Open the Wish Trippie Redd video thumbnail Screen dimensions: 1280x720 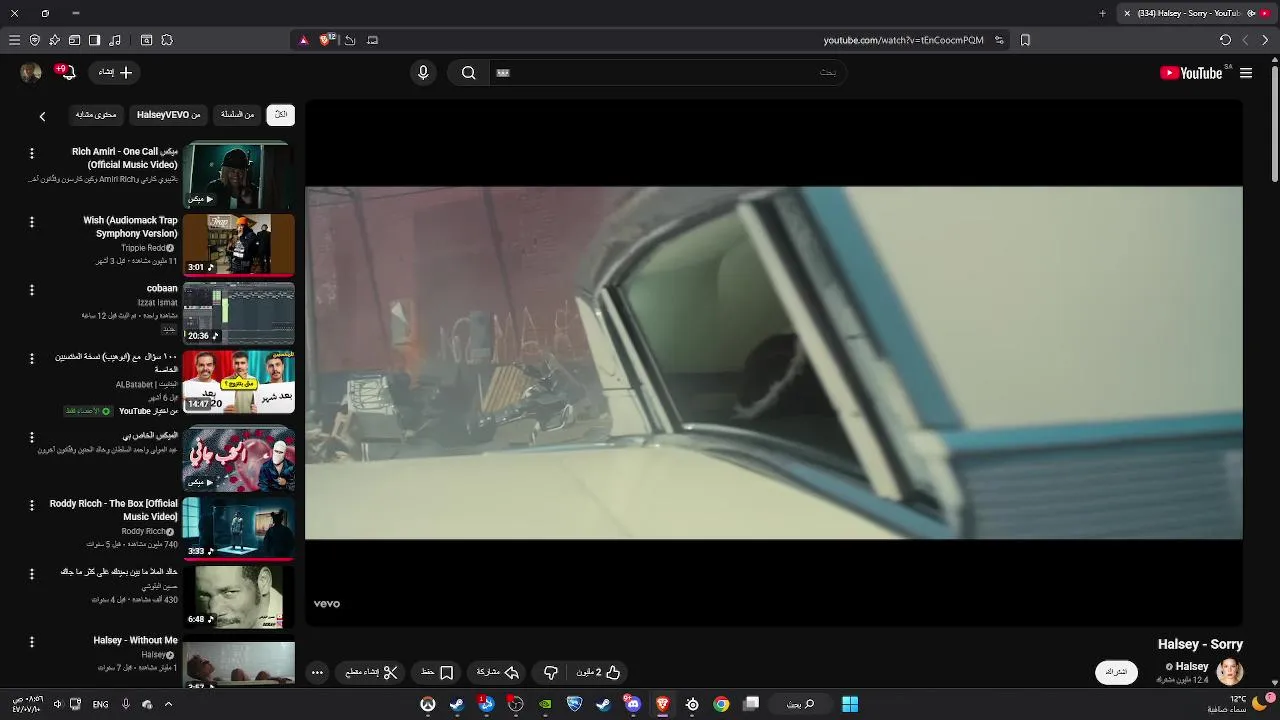pyautogui.click(x=239, y=244)
